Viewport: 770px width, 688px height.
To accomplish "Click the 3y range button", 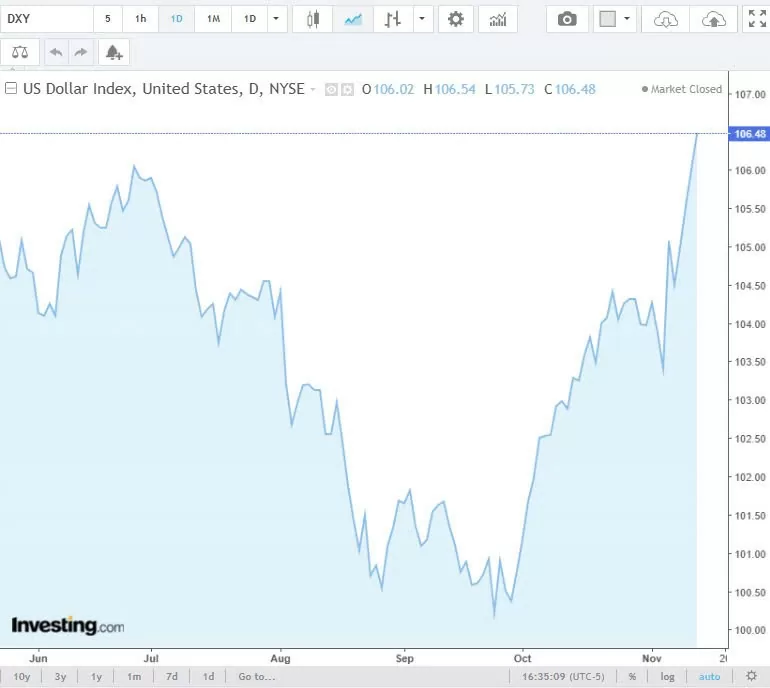I will [60, 677].
